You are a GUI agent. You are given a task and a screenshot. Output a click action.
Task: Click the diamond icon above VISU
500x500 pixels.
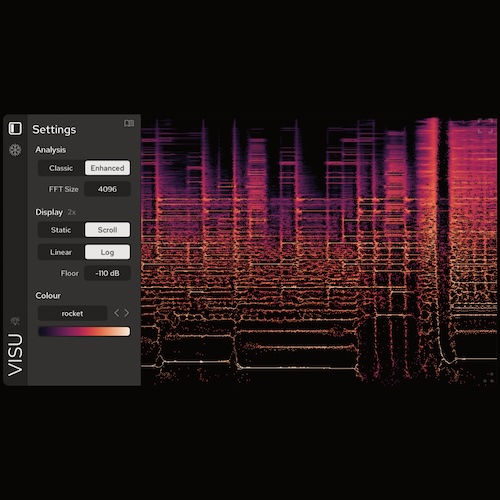tap(15, 321)
